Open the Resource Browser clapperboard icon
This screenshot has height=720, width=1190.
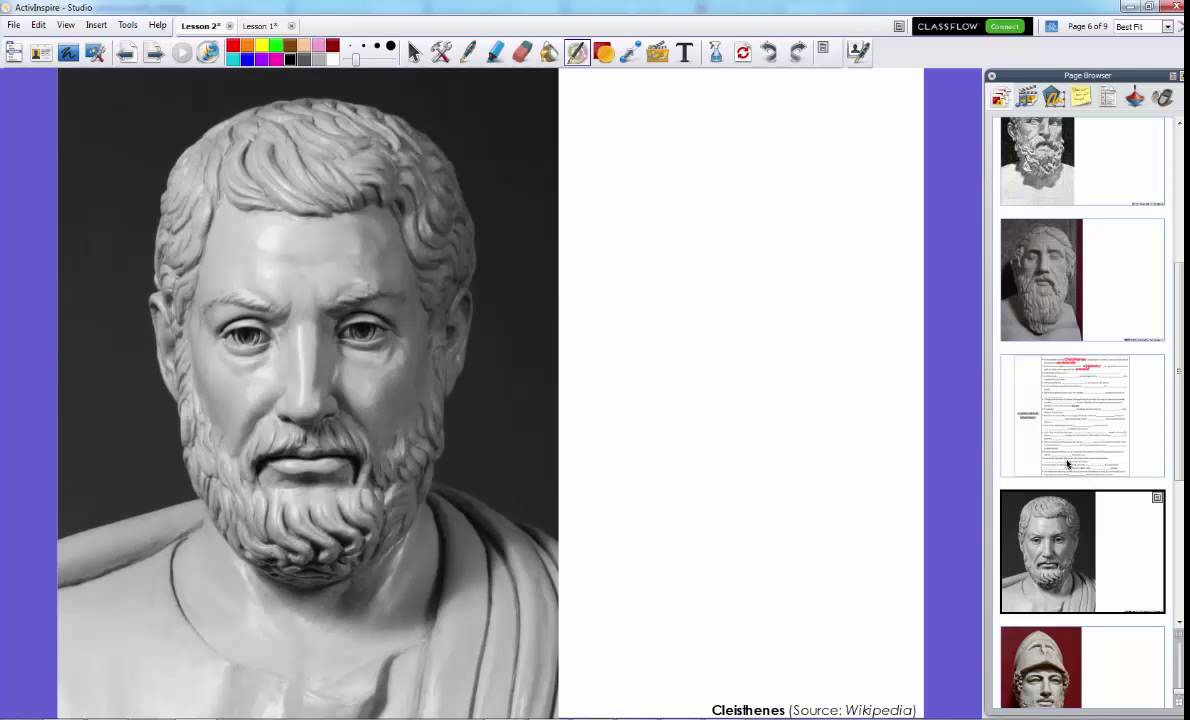[1027, 97]
